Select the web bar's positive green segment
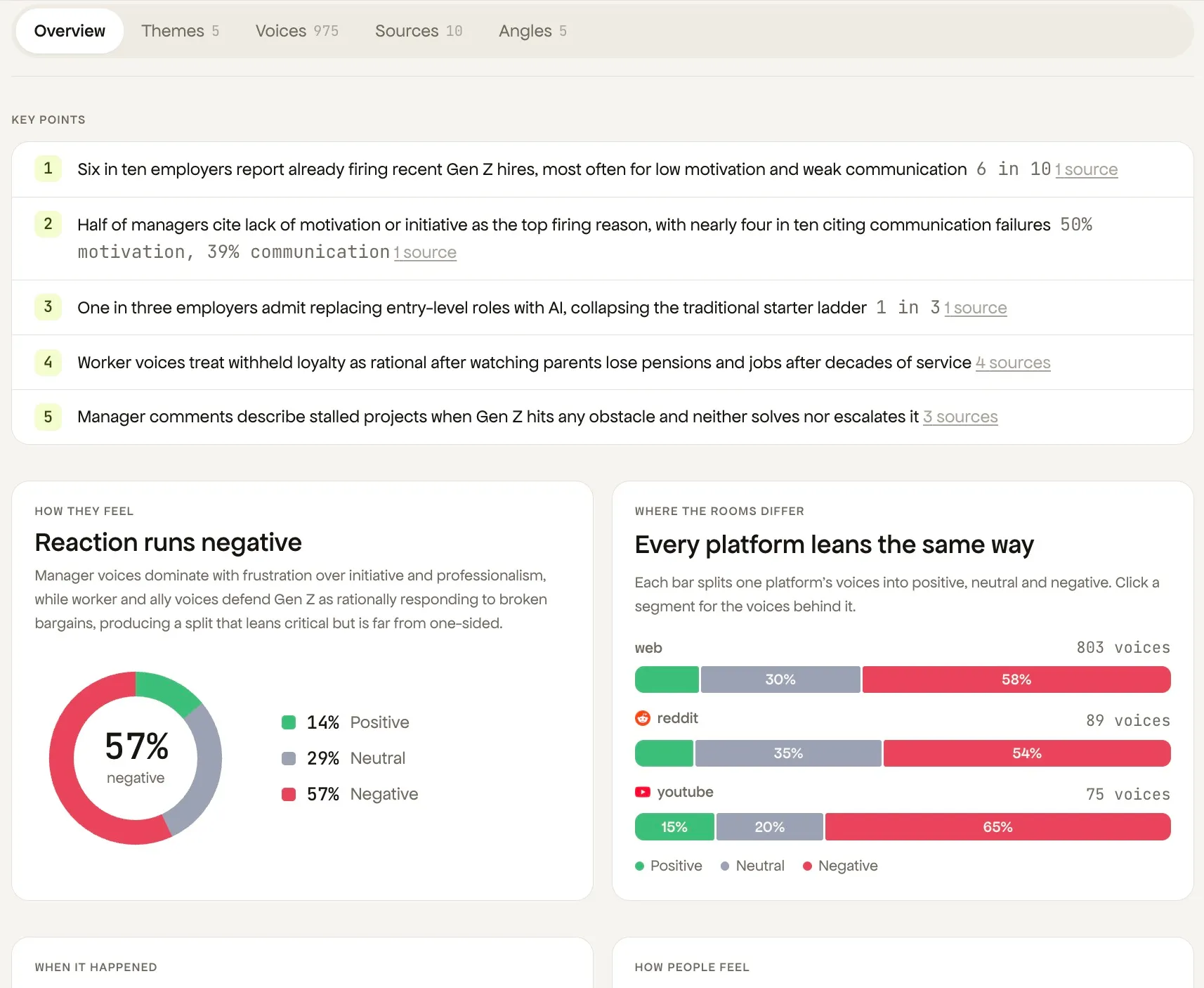 pyautogui.click(x=667, y=680)
